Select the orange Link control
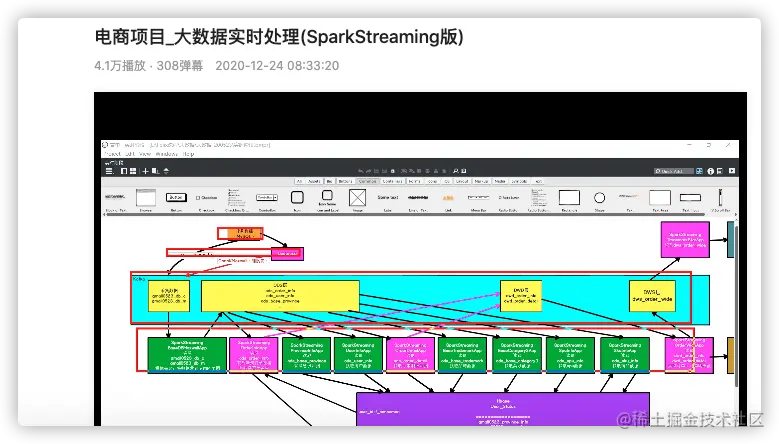 click(x=448, y=200)
